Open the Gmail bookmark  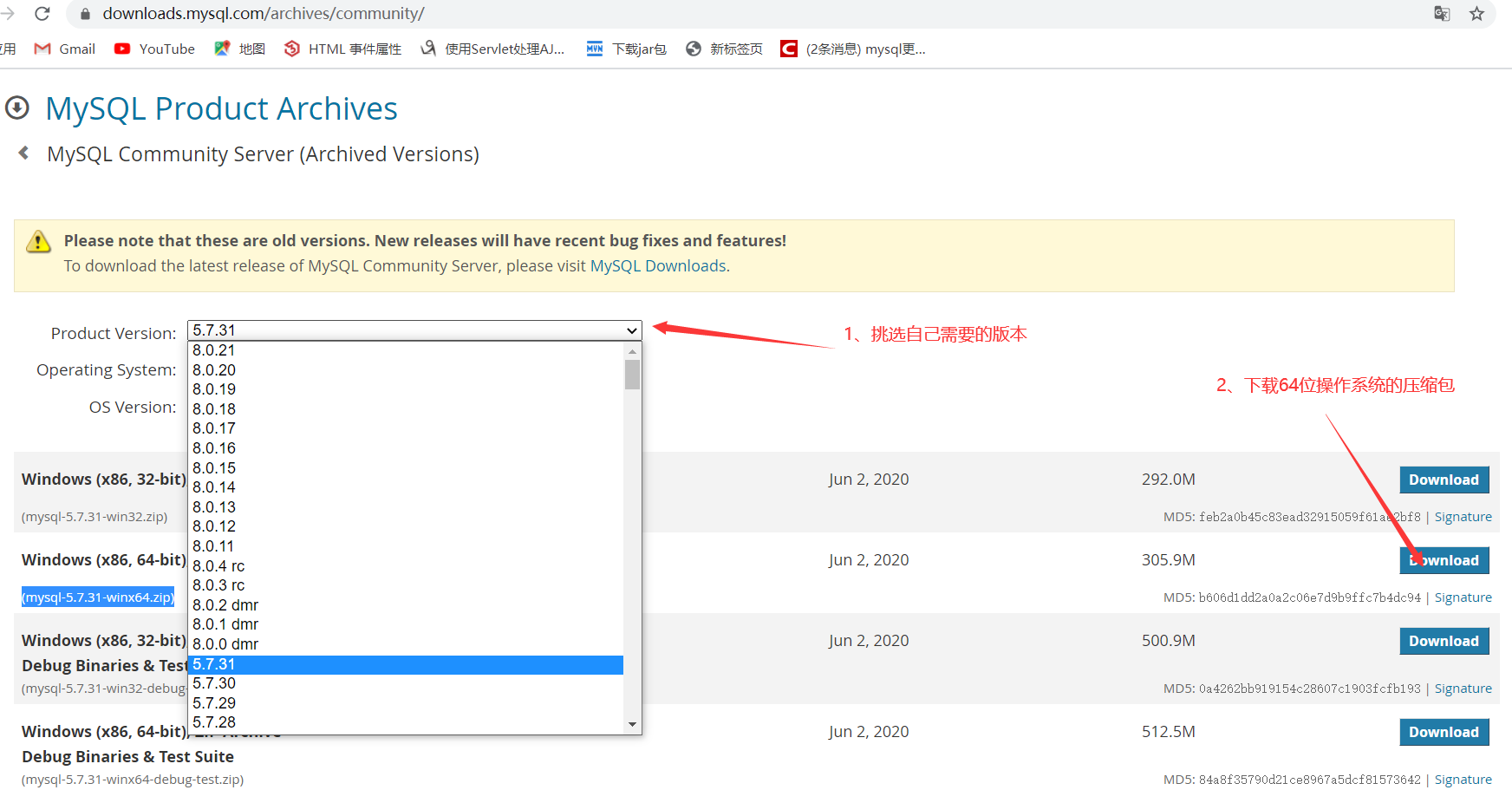(x=65, y=49)
